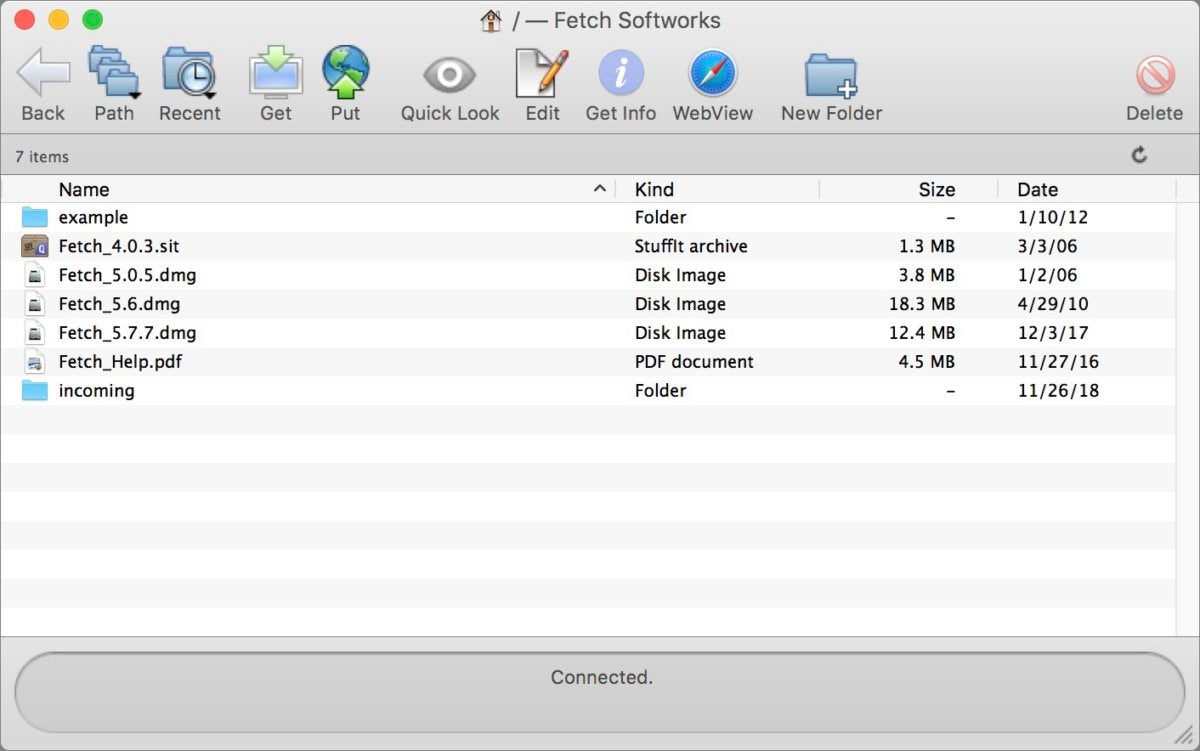Sort by the Size column header
Viewport: 1200px width, 751px height.
(x=937, y=189)
